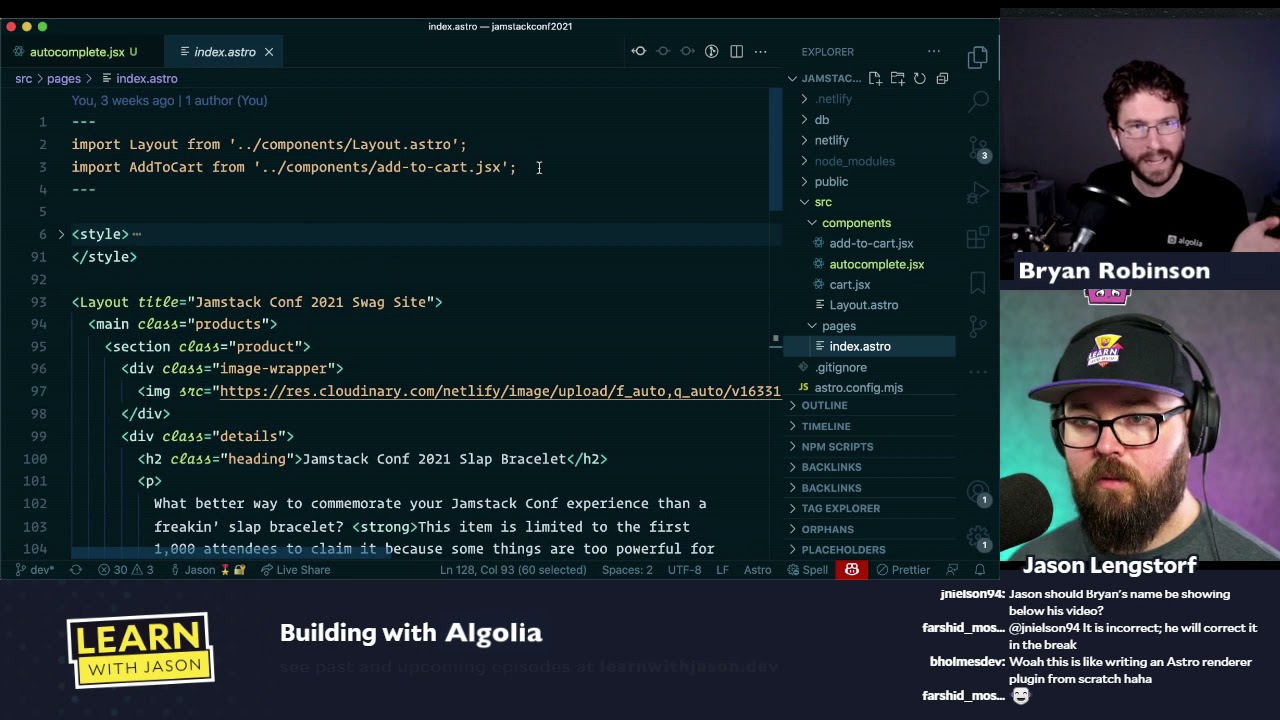Expand the node_modules folder
Image resolution: width=1280 pixels, height=720 pixels.
click(855, 161)
